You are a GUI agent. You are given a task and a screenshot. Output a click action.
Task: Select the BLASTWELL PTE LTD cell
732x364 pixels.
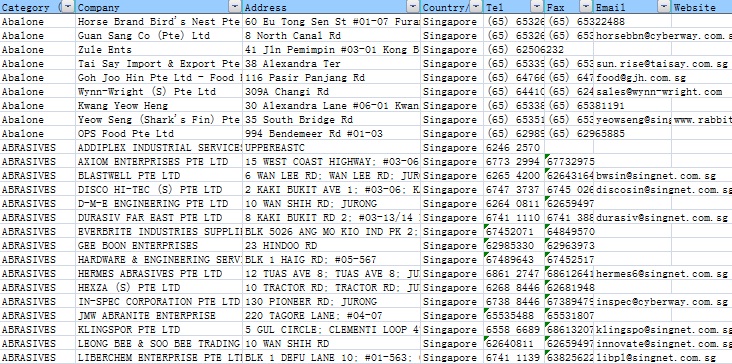[x=159, y=175]
